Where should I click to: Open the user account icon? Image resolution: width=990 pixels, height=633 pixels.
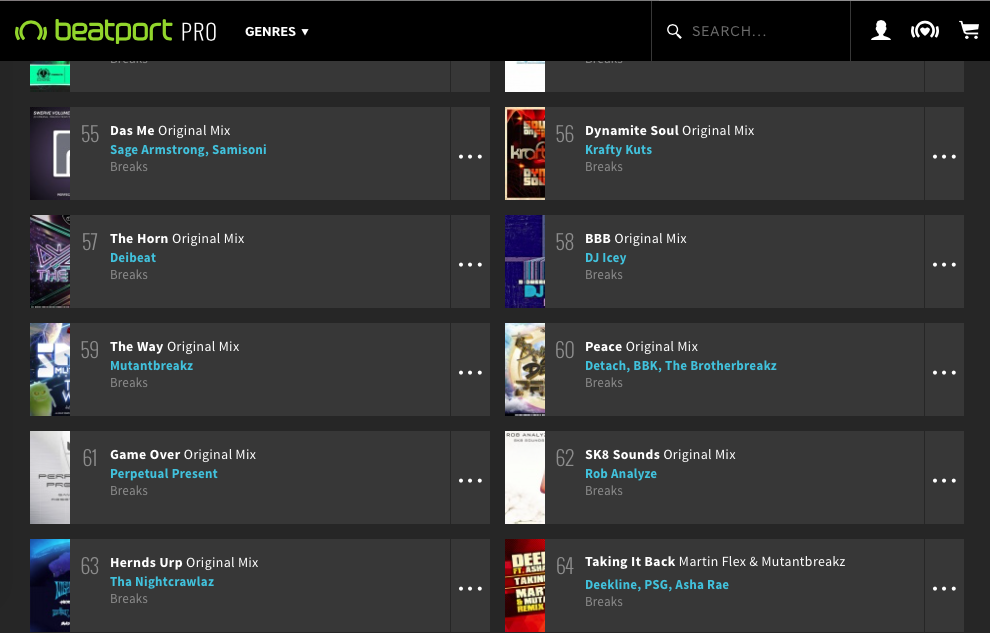(x=881, y=30)
